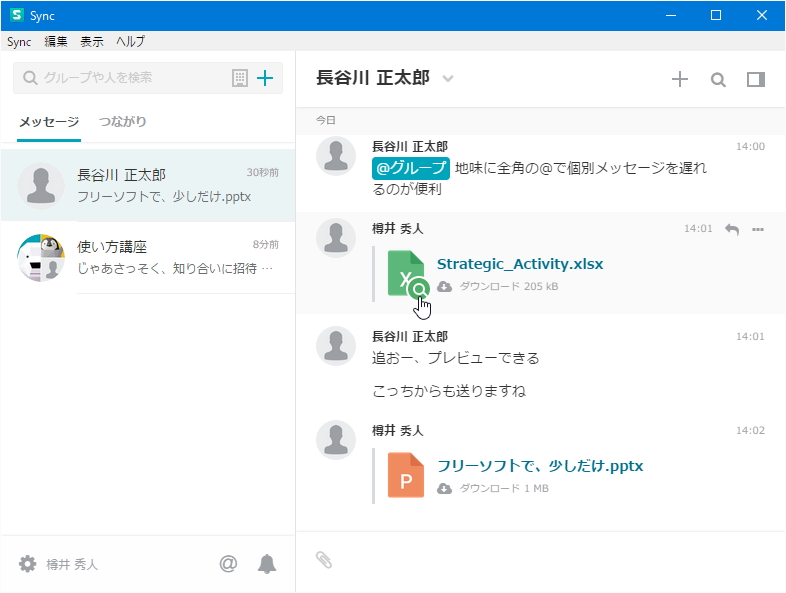Click the search magnifier icon in left panel

pos(30,78)
